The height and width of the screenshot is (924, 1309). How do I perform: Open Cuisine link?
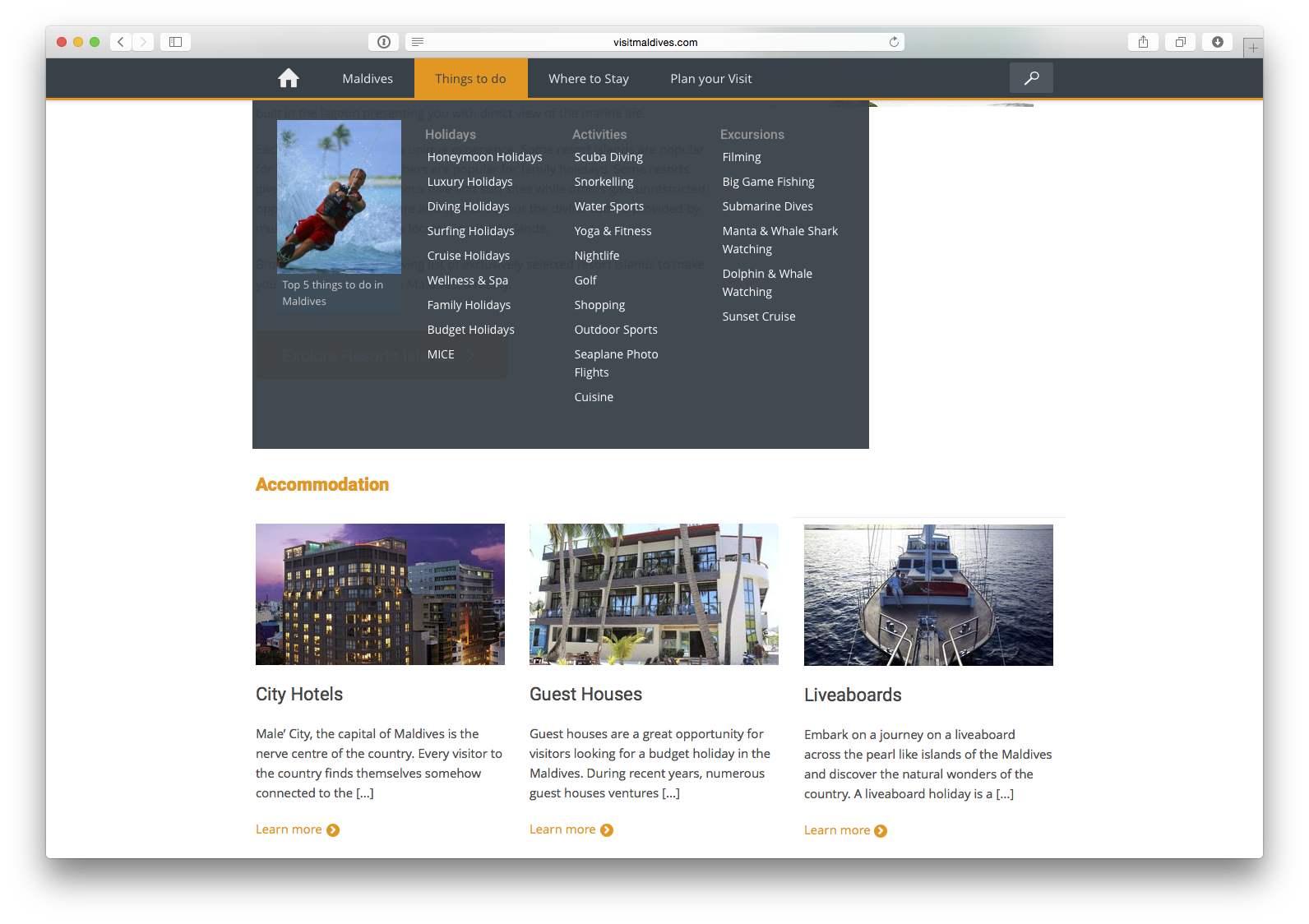click(x=594, y=397)
